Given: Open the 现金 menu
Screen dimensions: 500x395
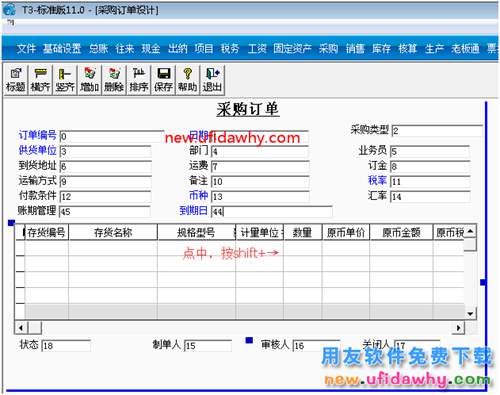Looking at the screenshot, I should (151, 49).
